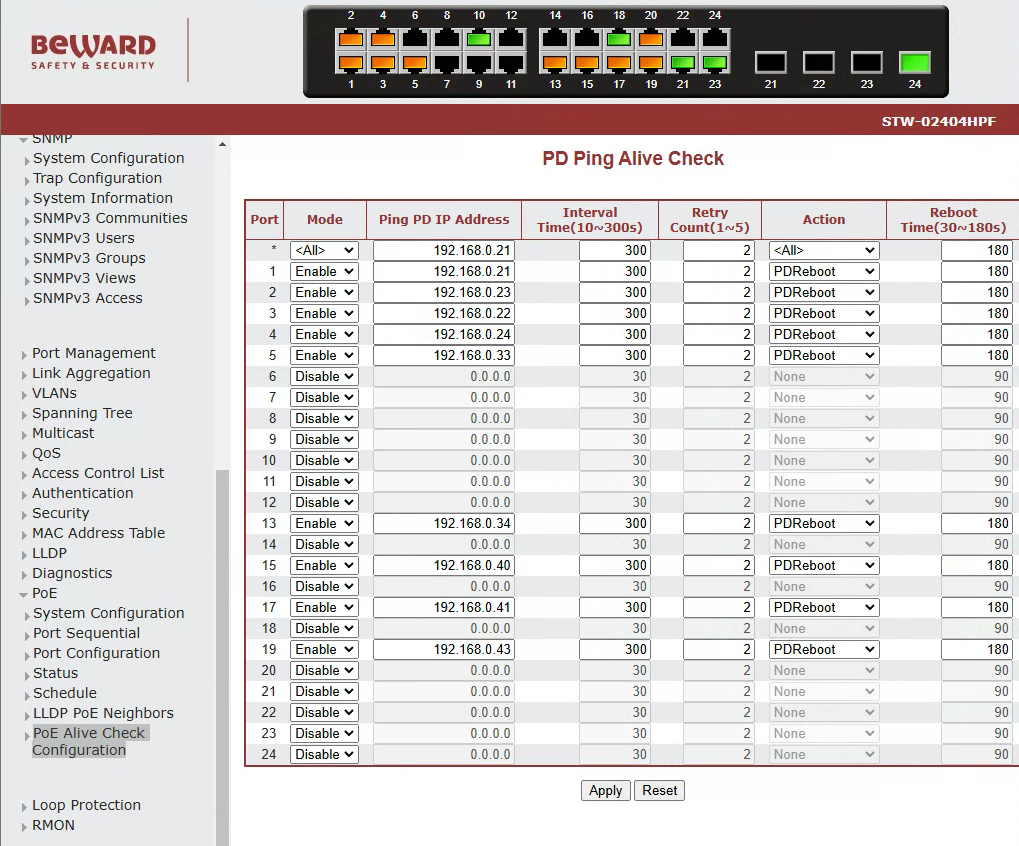1019x846 pixels.
Task: Open PoE Alive Check Configuration page
Action: tap(89, 741)
